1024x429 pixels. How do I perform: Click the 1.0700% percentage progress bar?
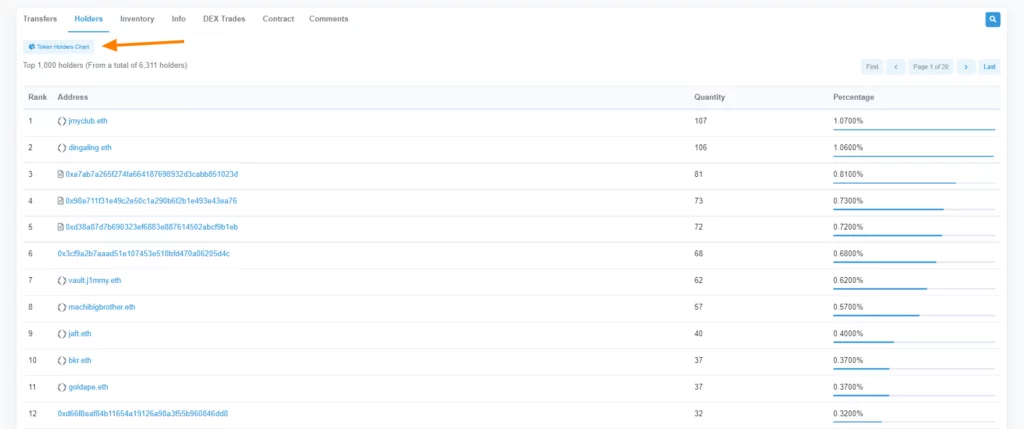914,129
